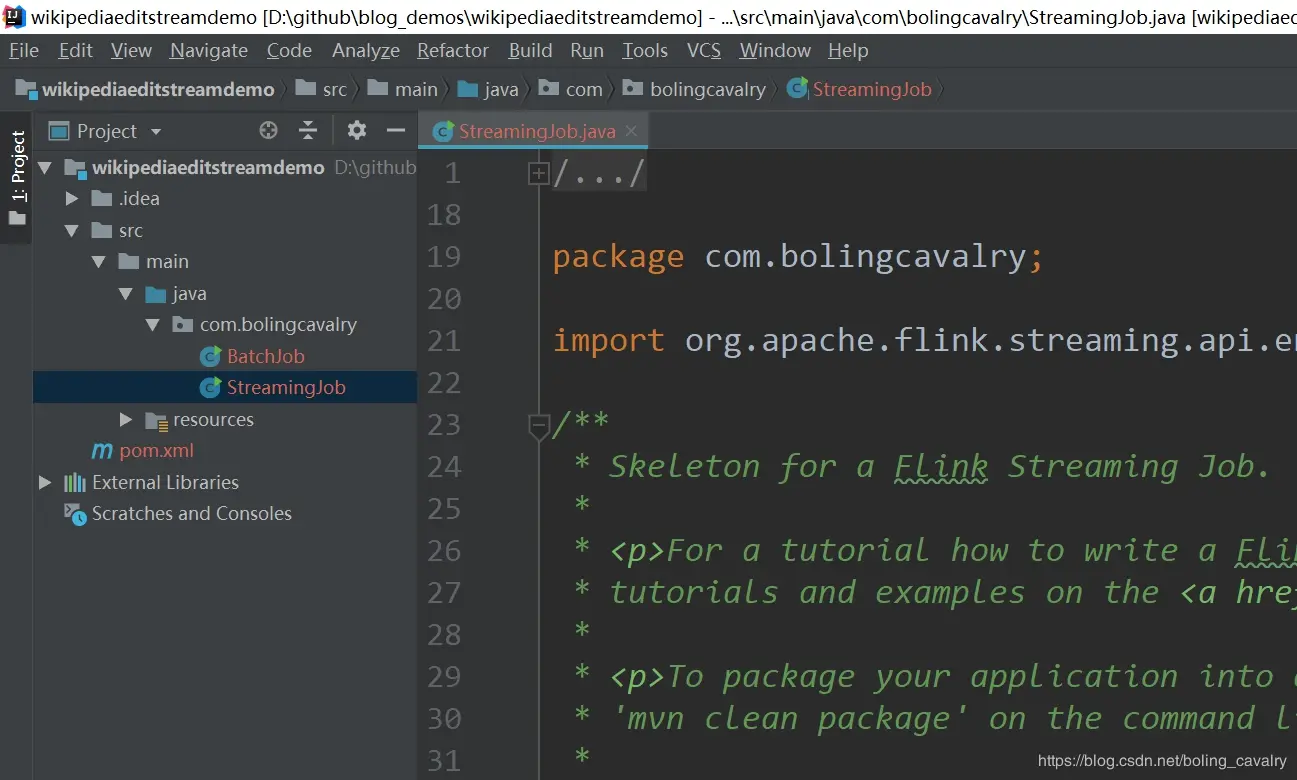Screen dimensions: 1297x780
Task: Click the pom.xml Maven icon
Action: click(102, 451)
